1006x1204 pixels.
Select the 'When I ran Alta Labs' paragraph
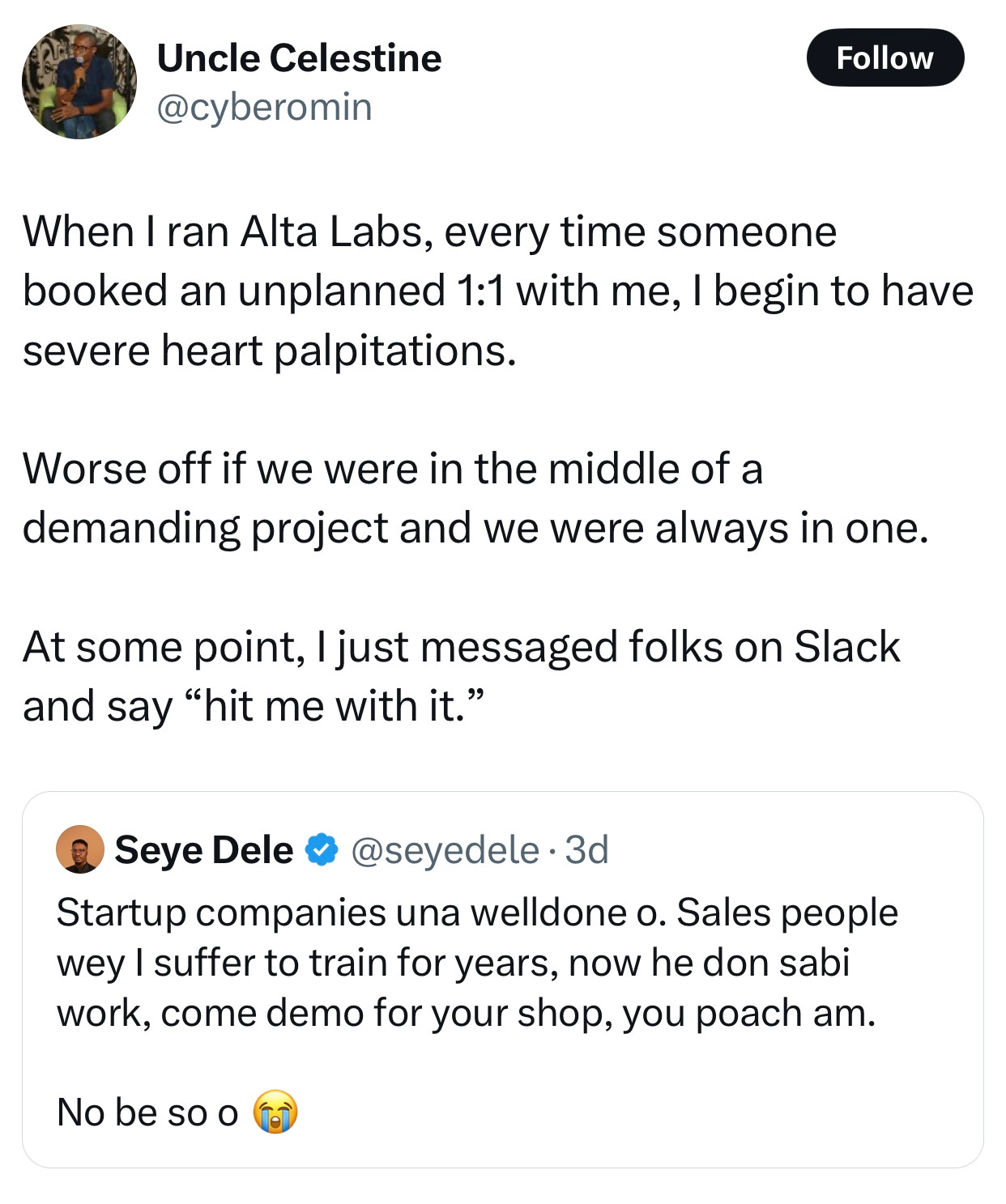pos(498,291)
